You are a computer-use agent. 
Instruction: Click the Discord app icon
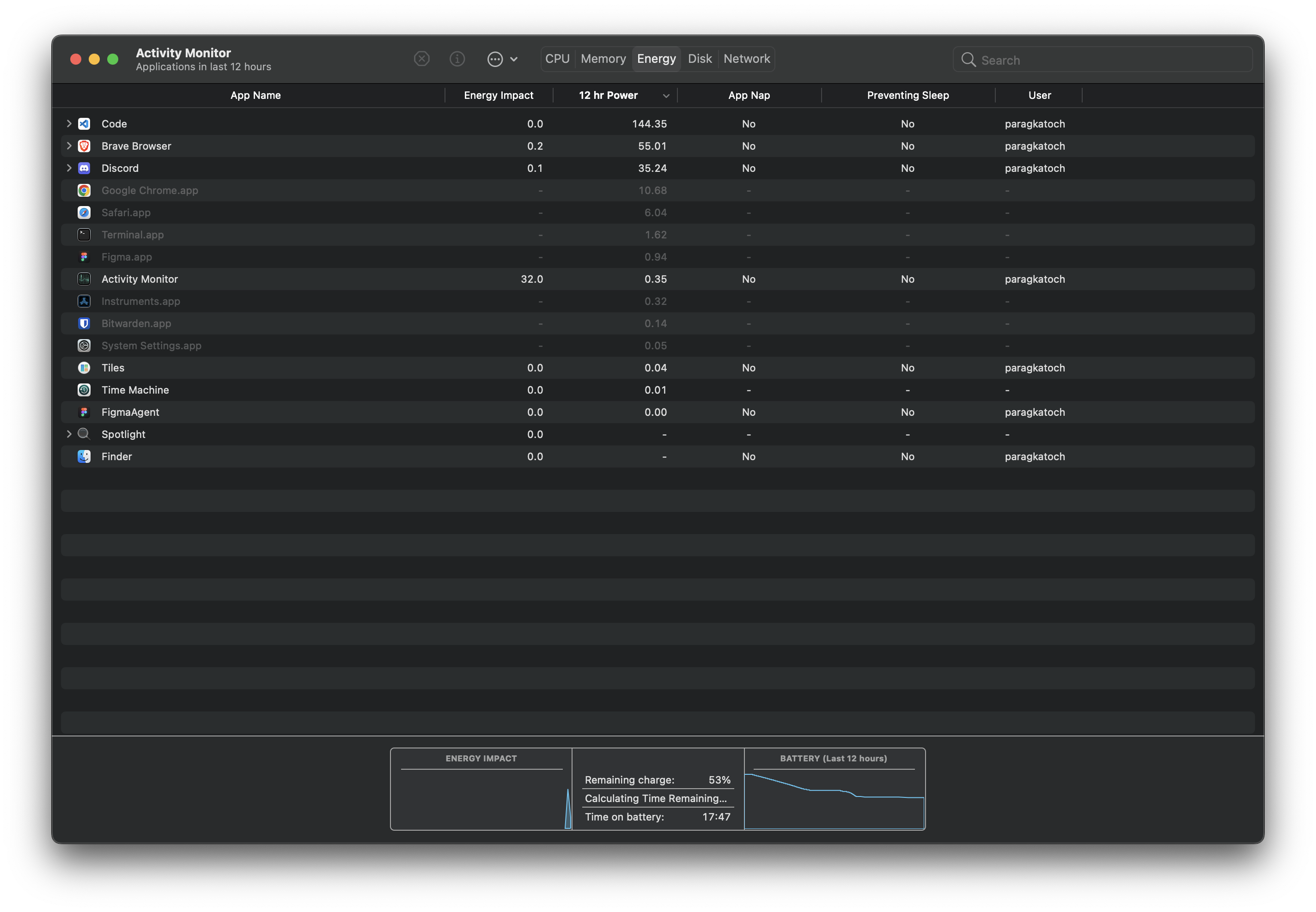point(84,169)
